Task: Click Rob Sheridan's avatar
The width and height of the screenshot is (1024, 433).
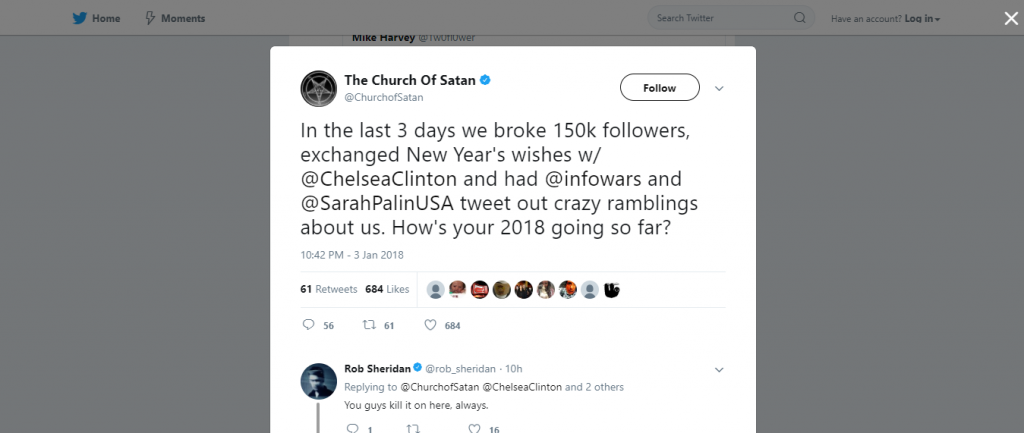Action: tap(317, 380)
